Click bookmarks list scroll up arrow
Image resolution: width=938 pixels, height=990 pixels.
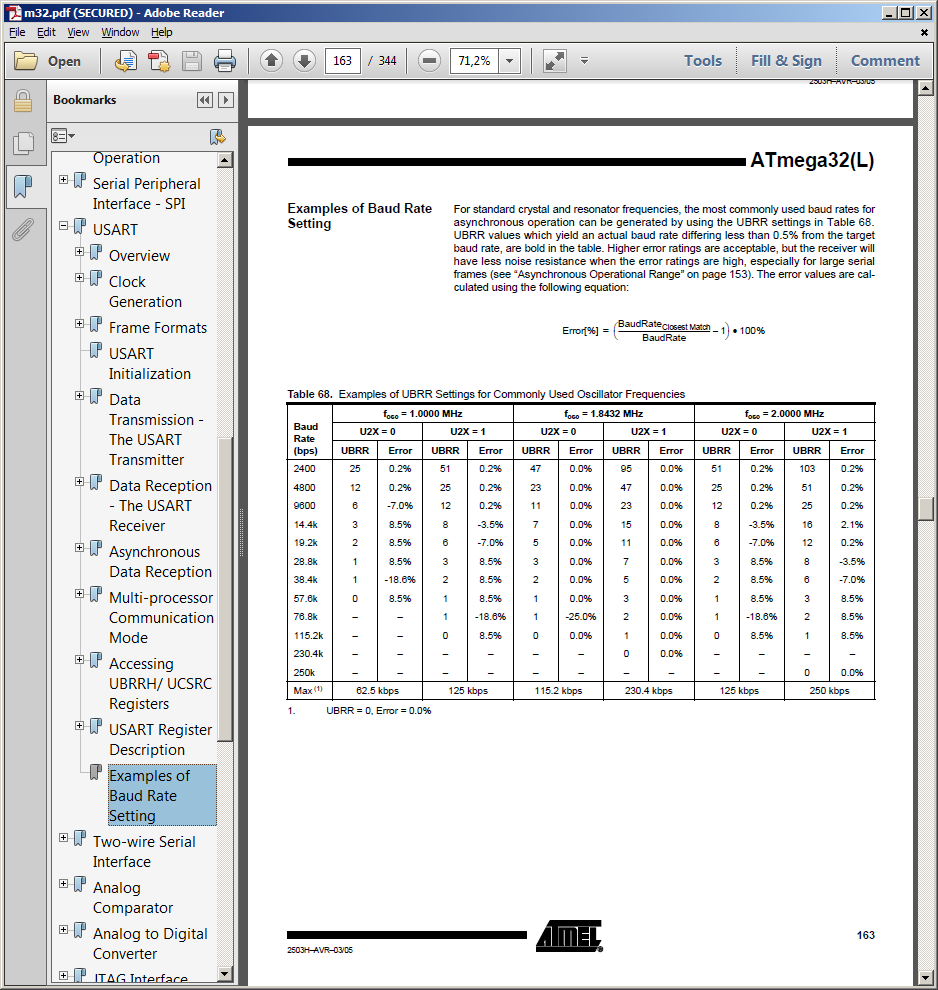225,160
